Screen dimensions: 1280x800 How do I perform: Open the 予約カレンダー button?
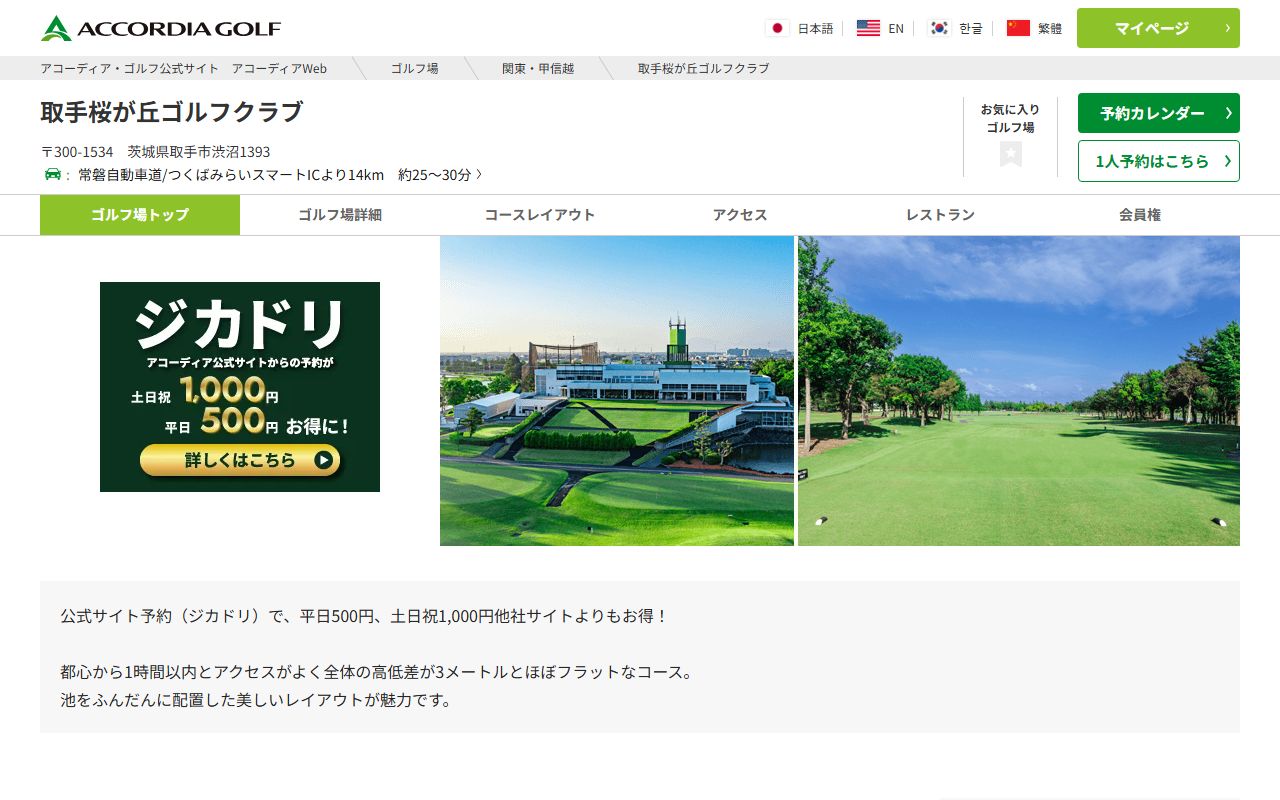(1158, 113)
